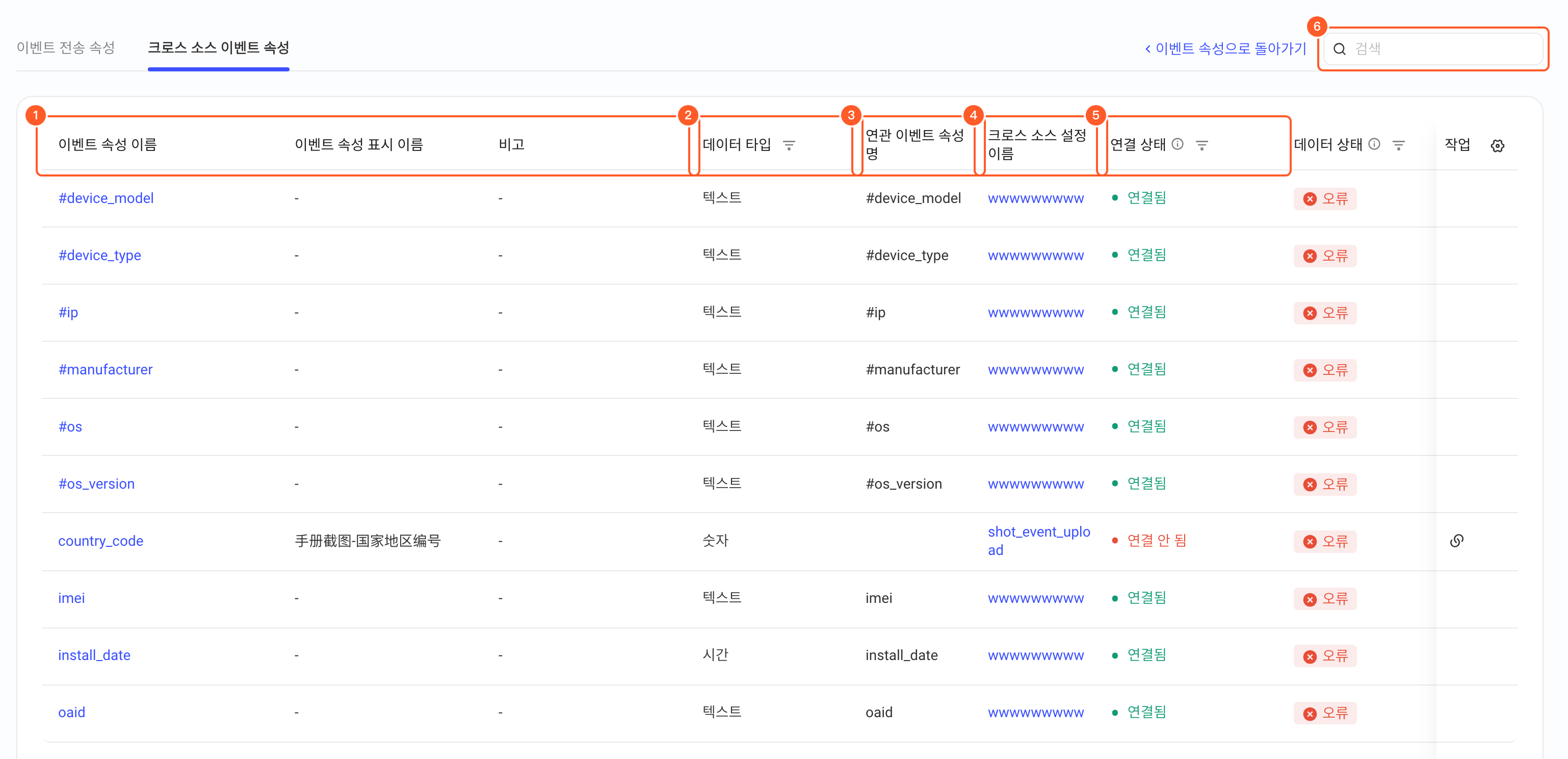Screen dimensions: 1568x759
Task: Click 시간 data type in install_date row
Action: (715, 655)
